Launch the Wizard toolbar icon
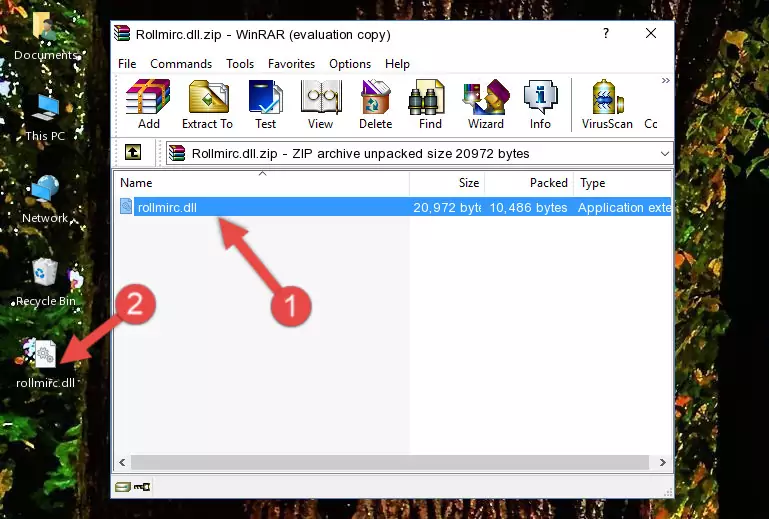769x519 pixels. coord(486,104)
